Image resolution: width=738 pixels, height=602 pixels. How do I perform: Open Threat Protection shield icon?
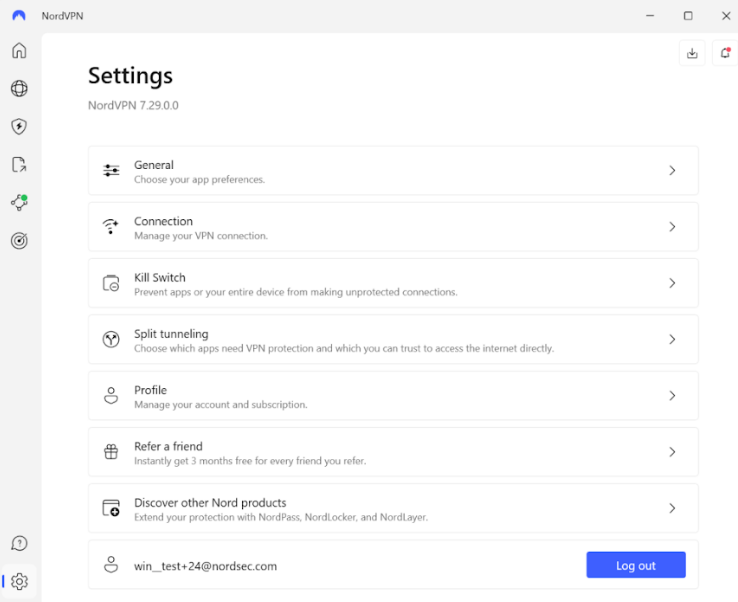19,127
